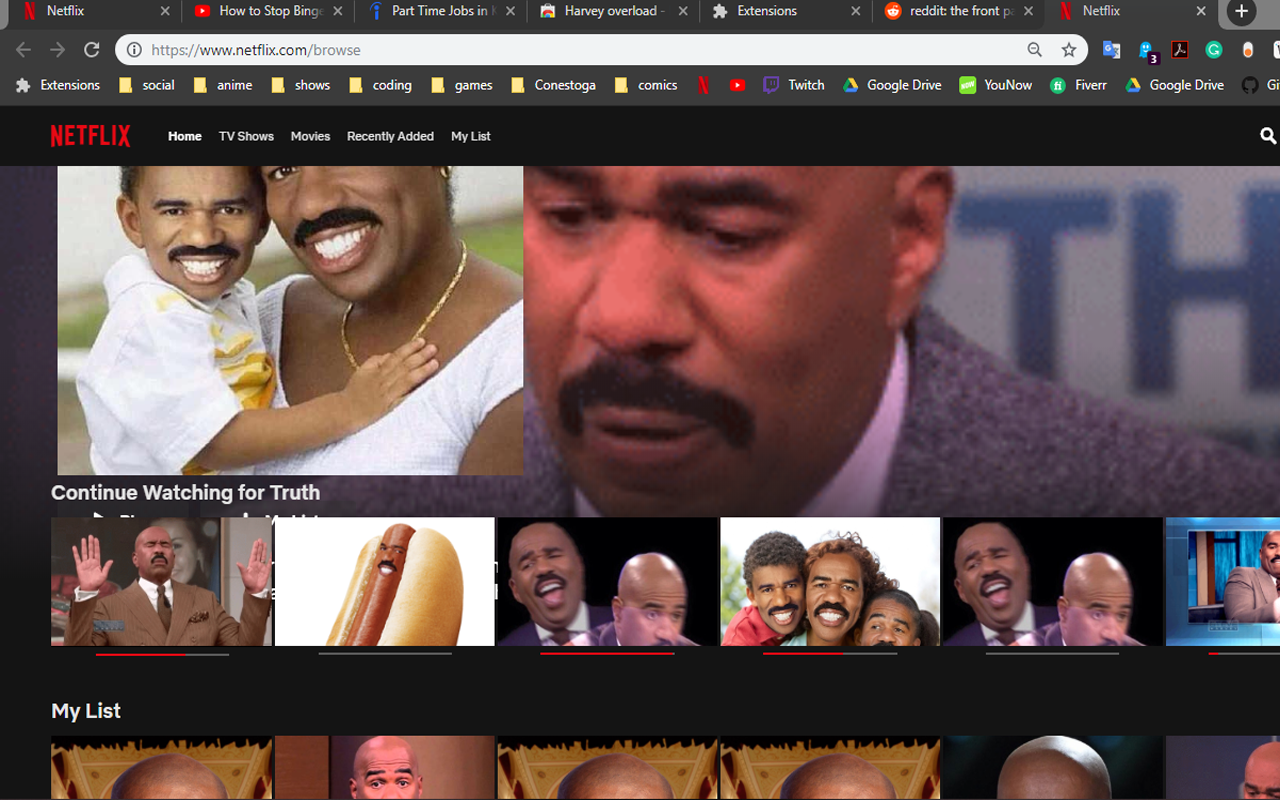
Task: Switch to the Harvey overload tab
Action: [x=612, y=12]
